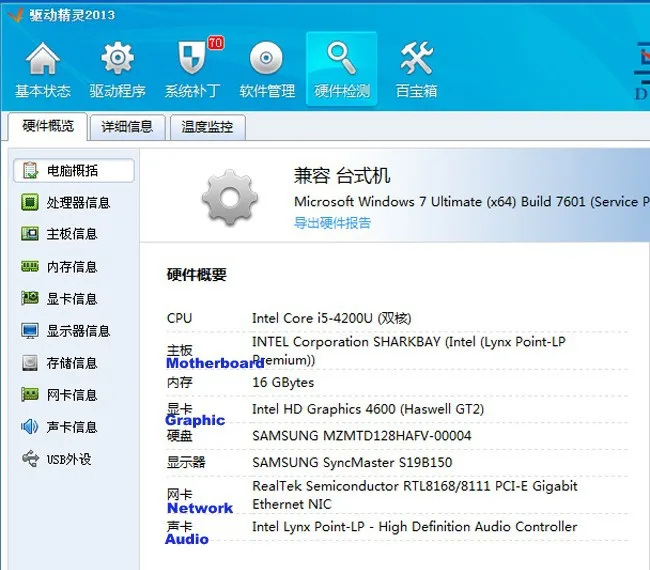Click the large gray gear image
Screen dimensions: 650x570
(x=230, y=197)
